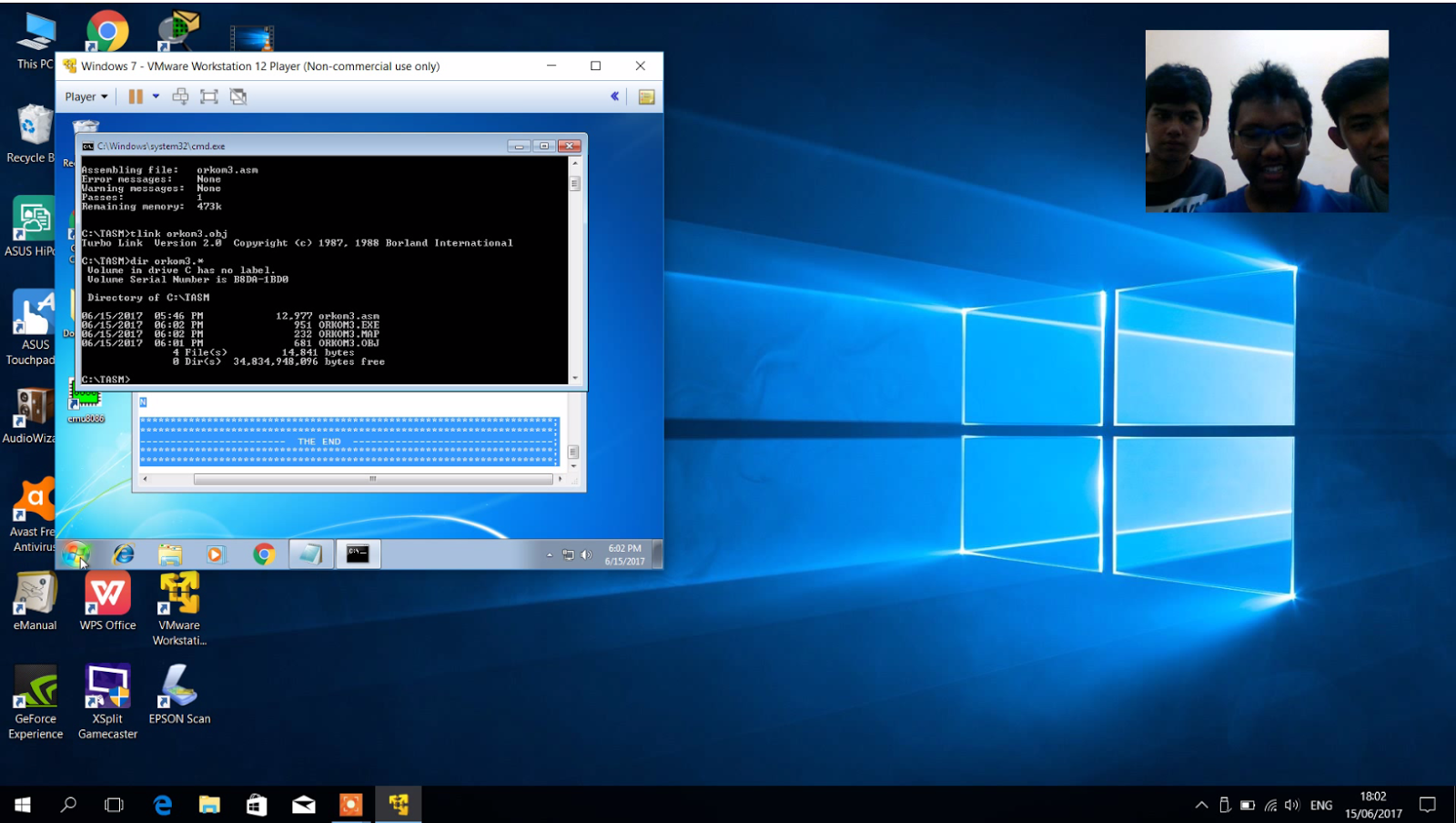Switch to cmd.exe via the guest taskbar button
The image size is (1456, 823).
coord(358,554)
